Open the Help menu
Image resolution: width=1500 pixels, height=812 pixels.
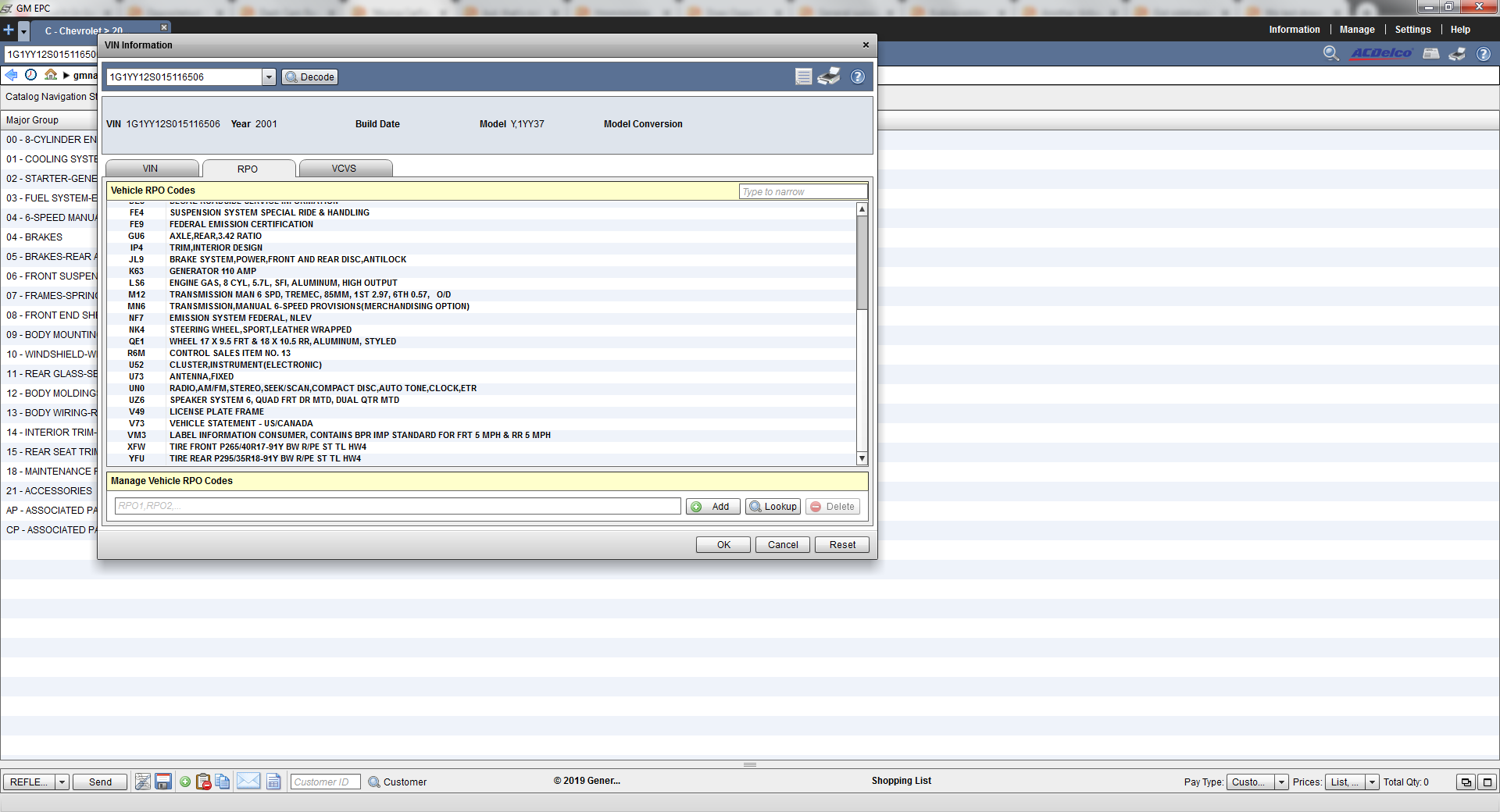1460,30
